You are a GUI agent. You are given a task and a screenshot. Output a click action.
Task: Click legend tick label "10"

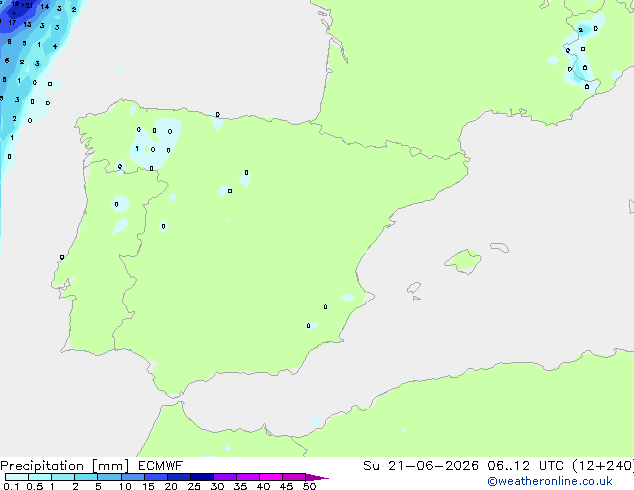pyautogui.click(x=125, y=486)
